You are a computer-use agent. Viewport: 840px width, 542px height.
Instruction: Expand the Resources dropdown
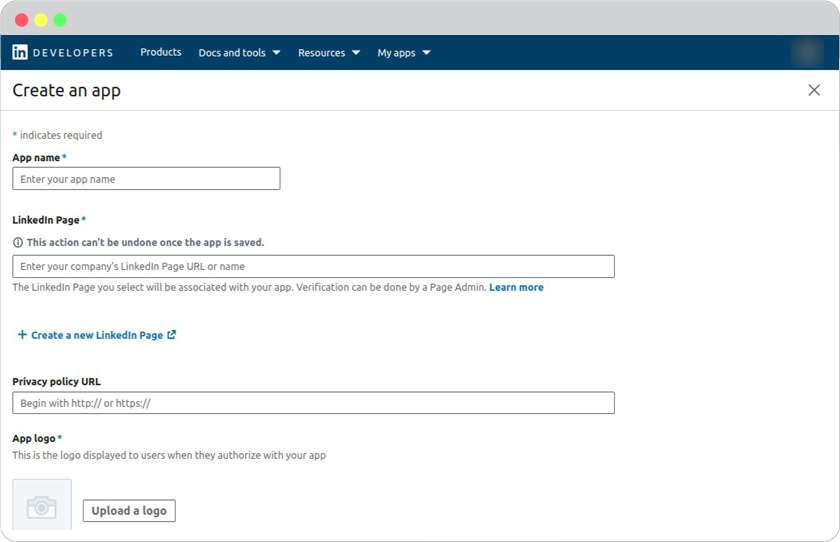coord(329,53)
